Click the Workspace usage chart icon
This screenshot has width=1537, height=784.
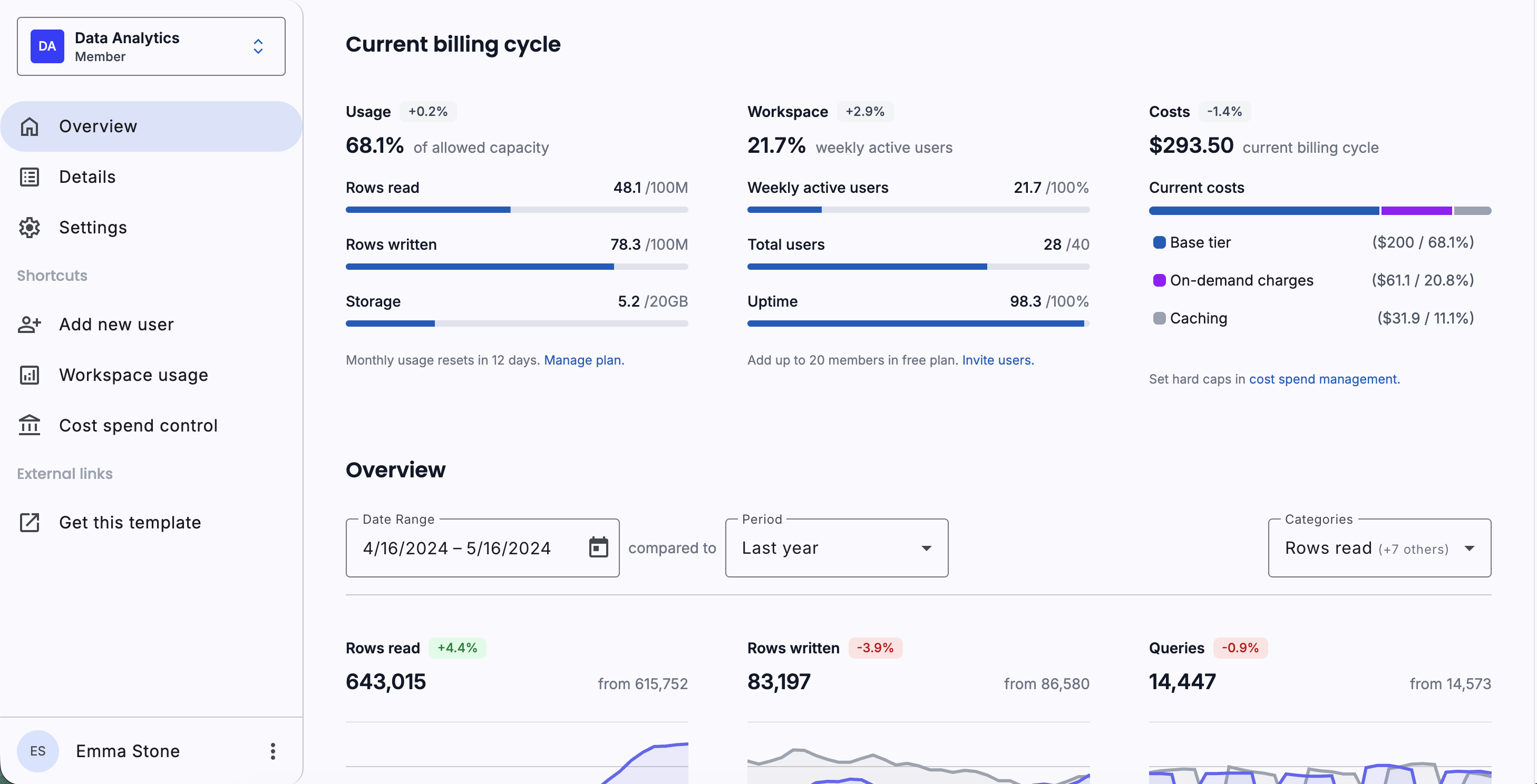pos(29,375)
